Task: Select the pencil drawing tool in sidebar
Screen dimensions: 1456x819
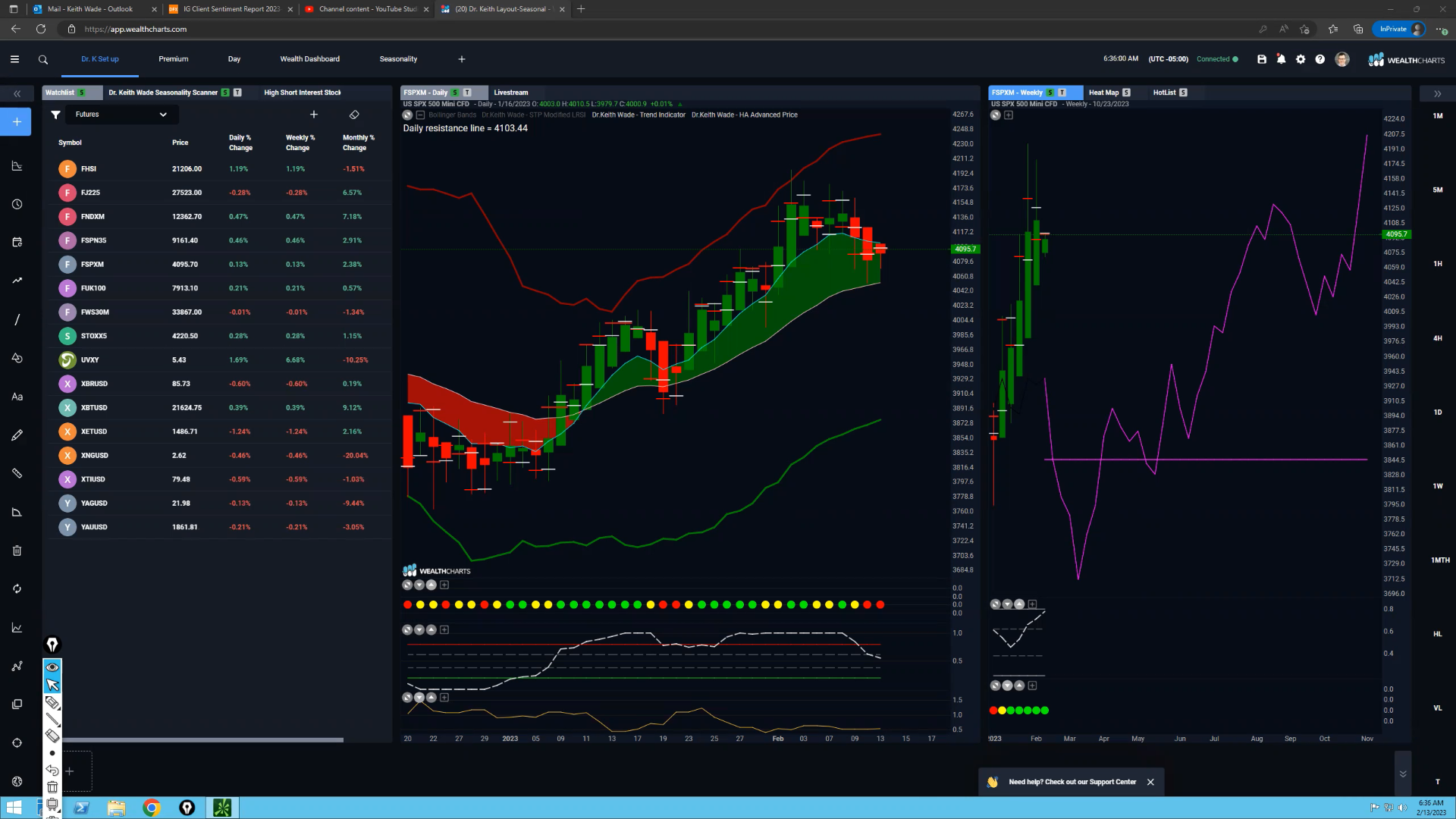Action: pyautogui.click(x=17, y=435)
